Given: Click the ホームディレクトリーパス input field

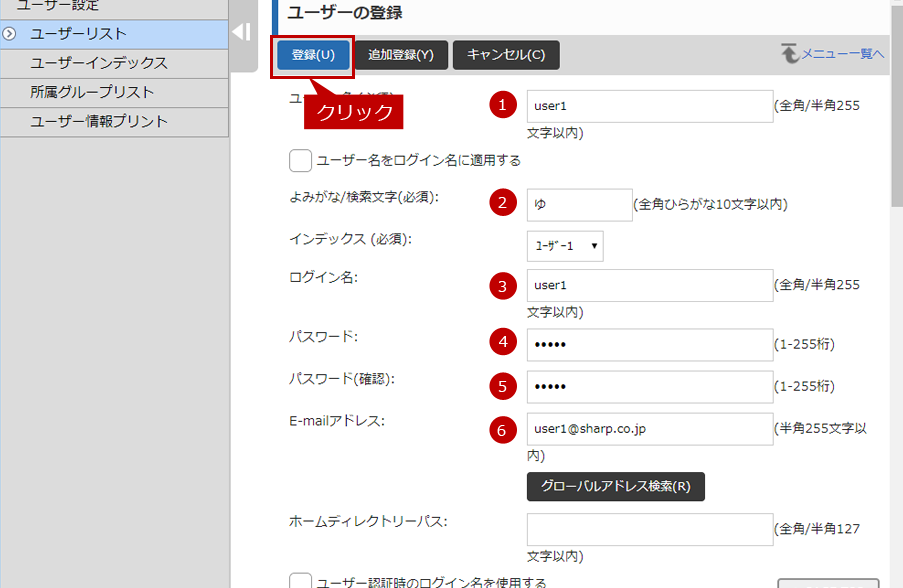Looking at the screenshot, I should 650,529.
